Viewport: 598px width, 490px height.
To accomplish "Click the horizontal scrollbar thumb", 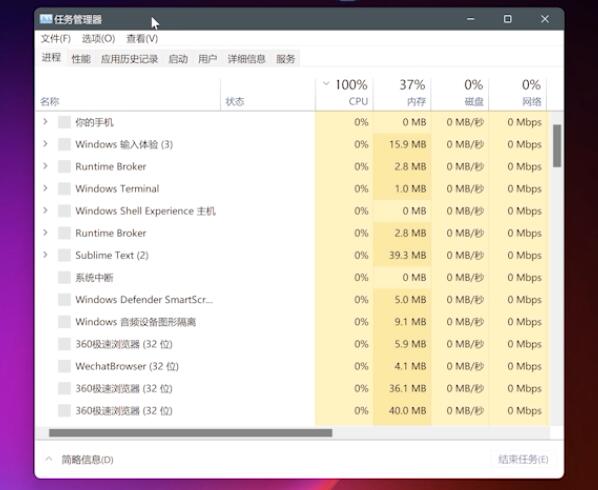I will tap(191, 433).
